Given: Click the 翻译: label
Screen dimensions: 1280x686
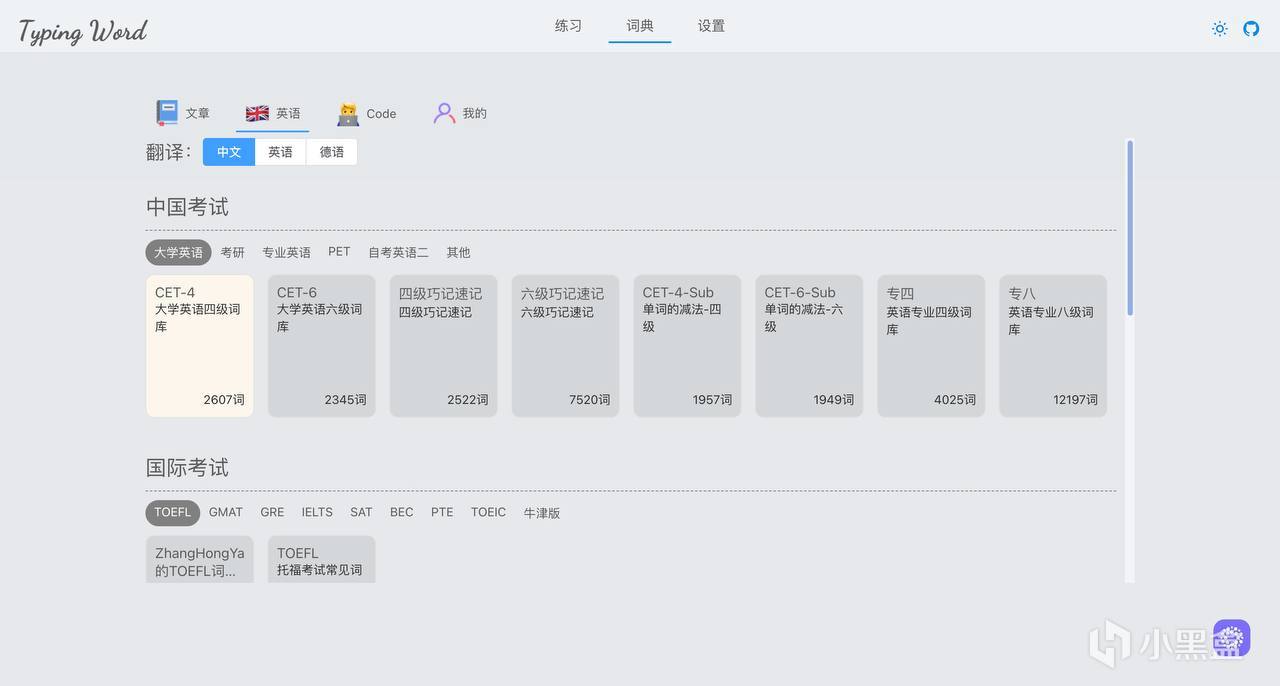Looking at the screenshot, I should coord(168,152).
